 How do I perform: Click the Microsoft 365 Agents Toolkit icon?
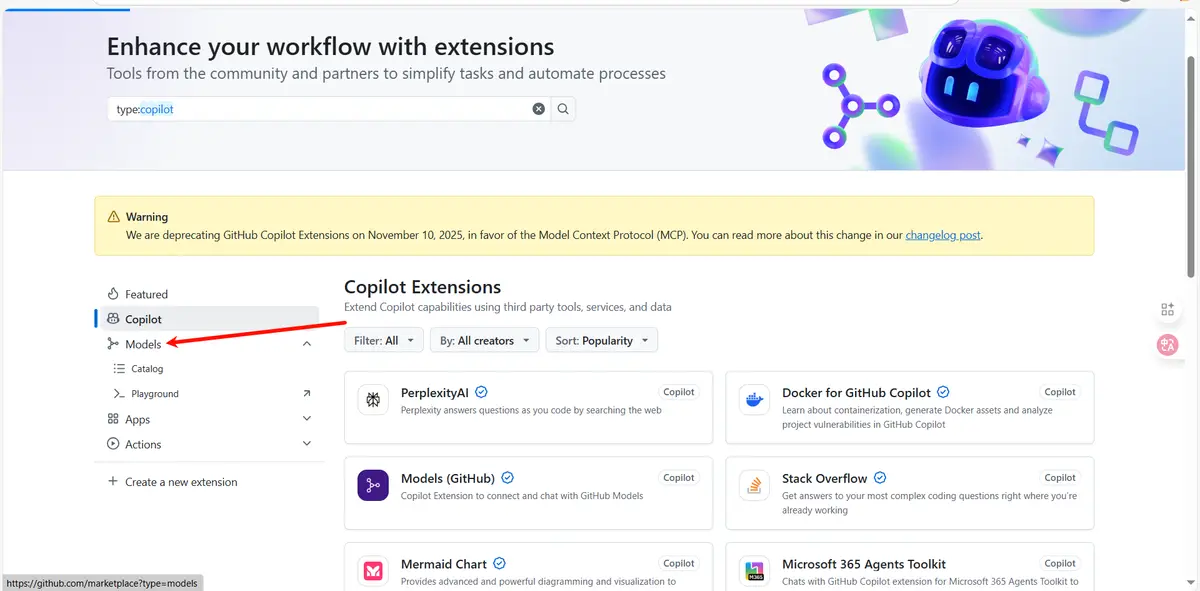point(754,571)
